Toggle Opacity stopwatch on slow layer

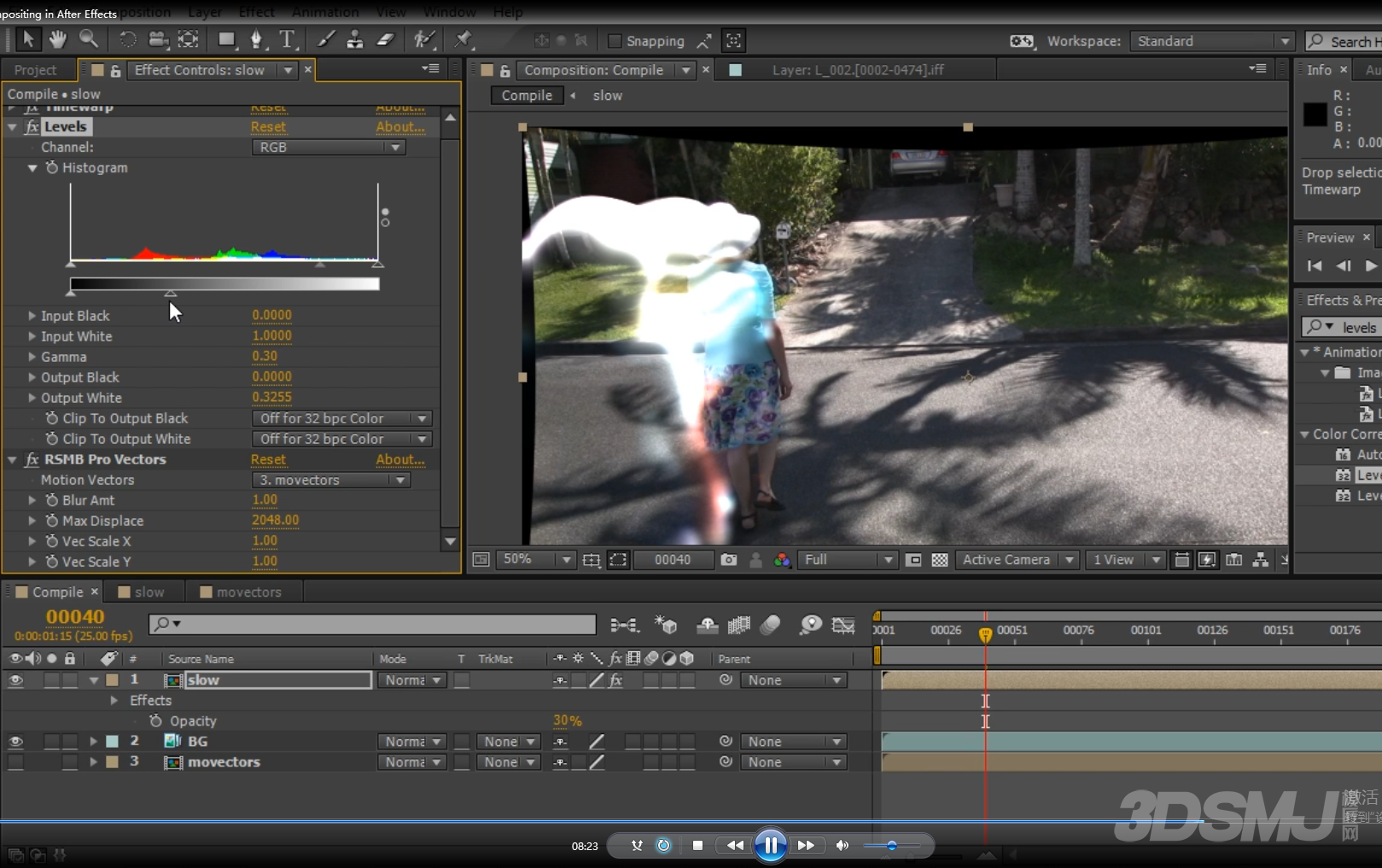click(155, 721)
